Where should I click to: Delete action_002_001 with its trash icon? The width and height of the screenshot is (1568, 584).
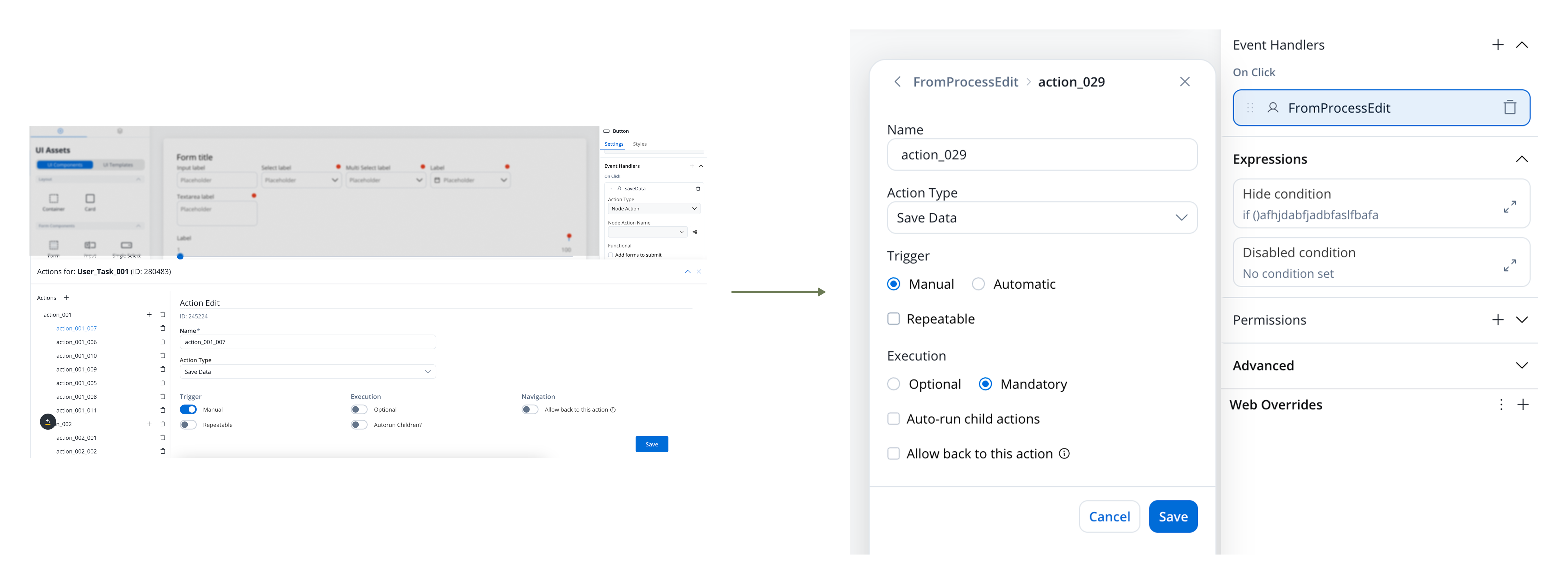click(x=163, y=437)
